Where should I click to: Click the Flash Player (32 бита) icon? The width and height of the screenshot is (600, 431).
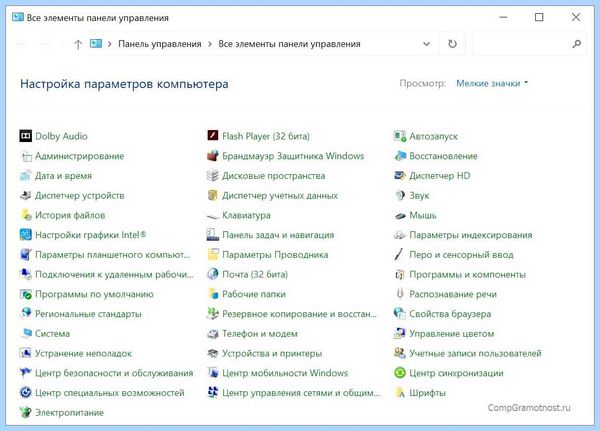(213, 136)
